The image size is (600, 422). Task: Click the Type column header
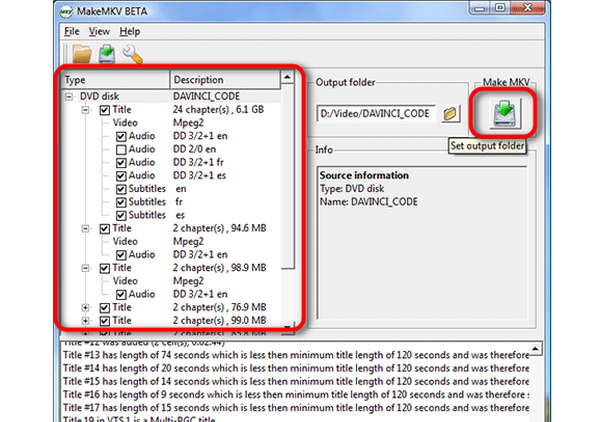(116, 80)
